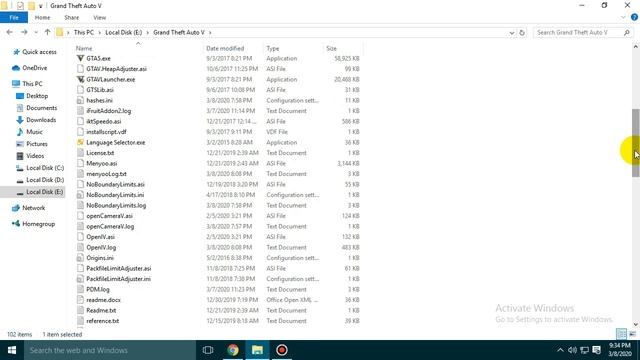640x360 pixels.
Task: Select Documents in the navigation pane
Action: (41, 108)
